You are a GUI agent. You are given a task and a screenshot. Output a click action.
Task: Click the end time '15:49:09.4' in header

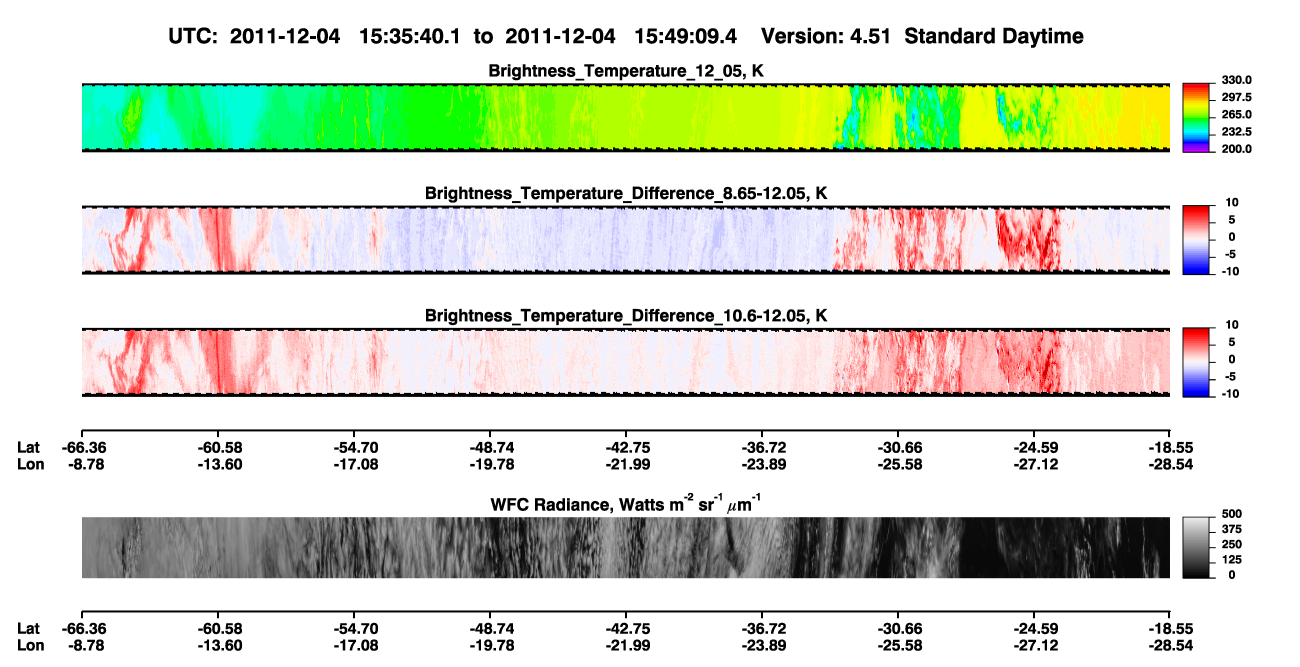click(686, 36)
